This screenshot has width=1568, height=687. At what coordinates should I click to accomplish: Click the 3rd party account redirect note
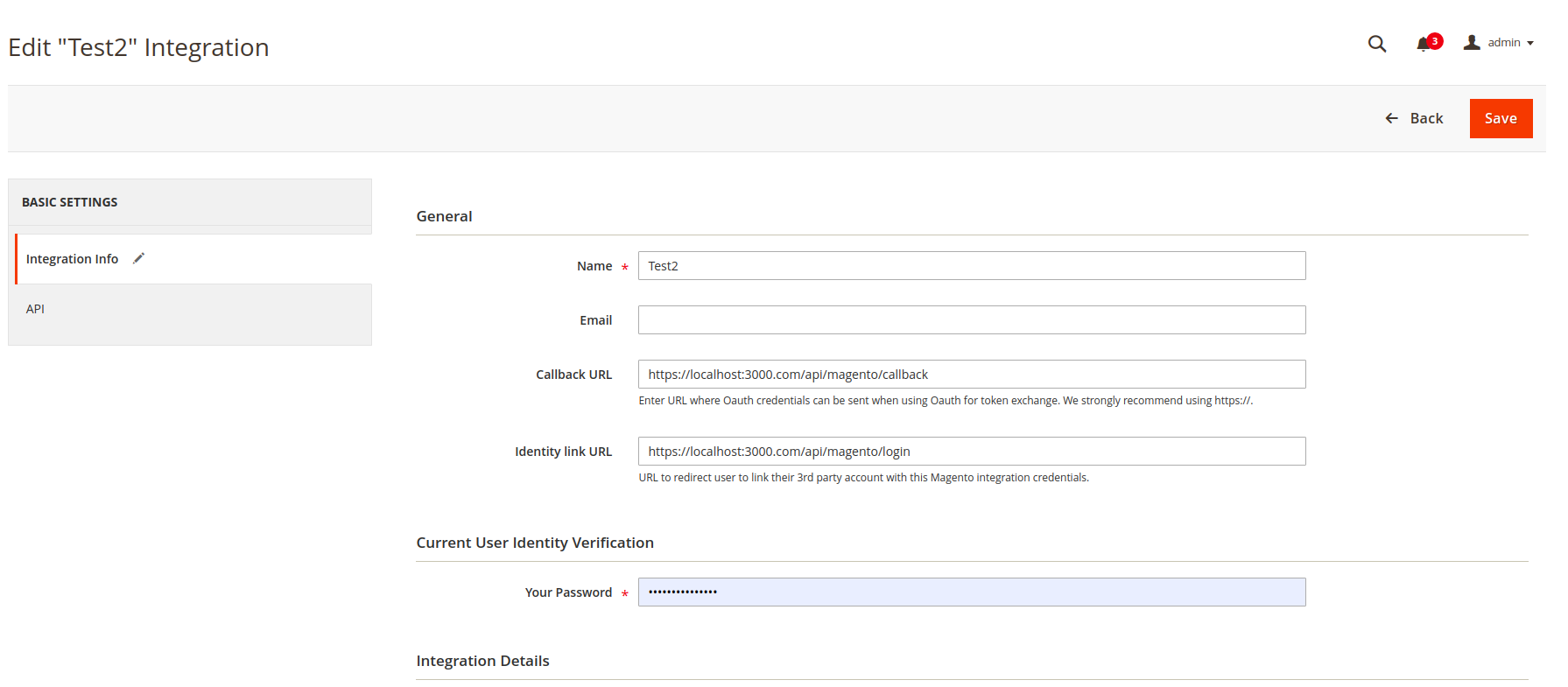pyautogui.click(x=863, y=478)
